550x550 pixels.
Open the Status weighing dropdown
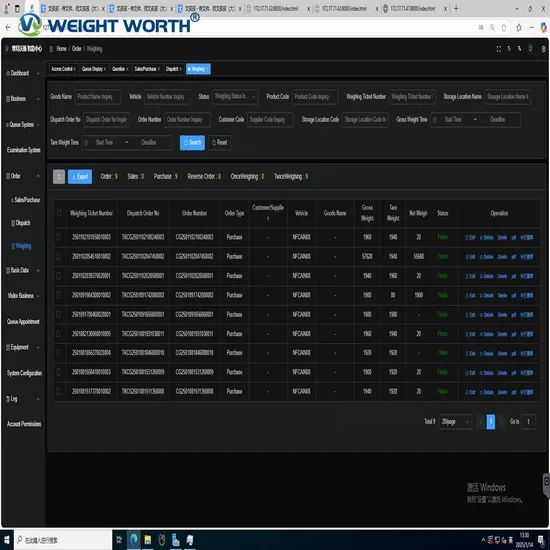point(235,97)
